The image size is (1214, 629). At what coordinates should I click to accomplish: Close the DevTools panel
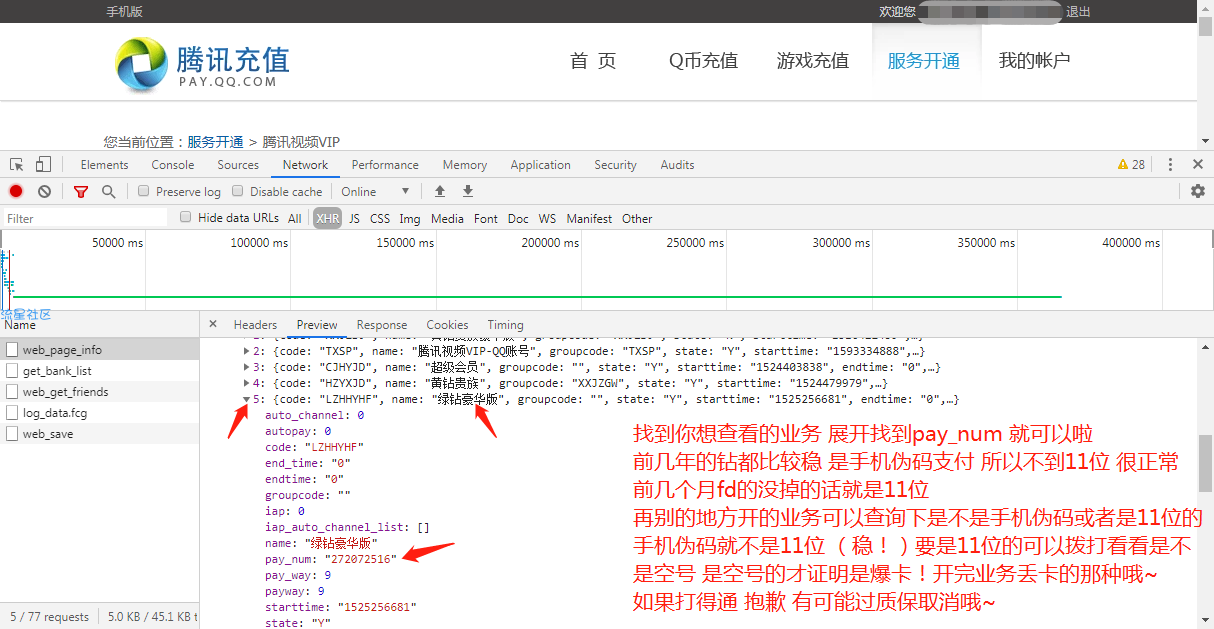coord(1197,165)
